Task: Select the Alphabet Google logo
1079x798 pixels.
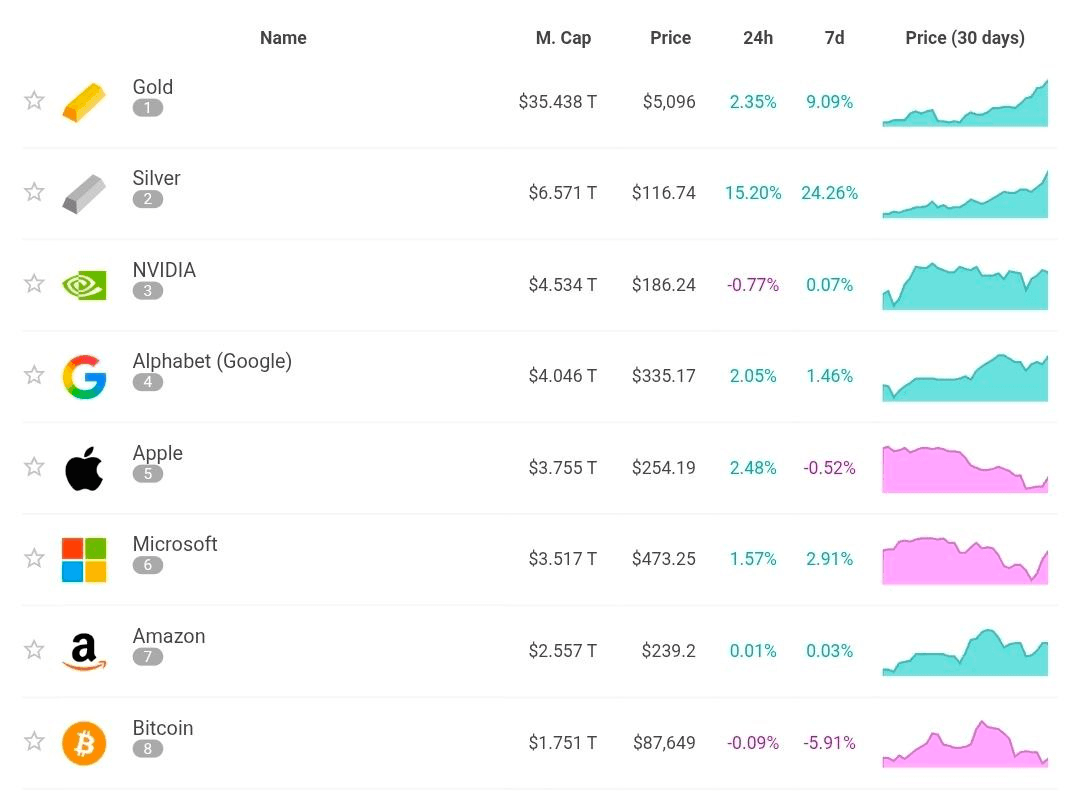Action: click(84, 377)
